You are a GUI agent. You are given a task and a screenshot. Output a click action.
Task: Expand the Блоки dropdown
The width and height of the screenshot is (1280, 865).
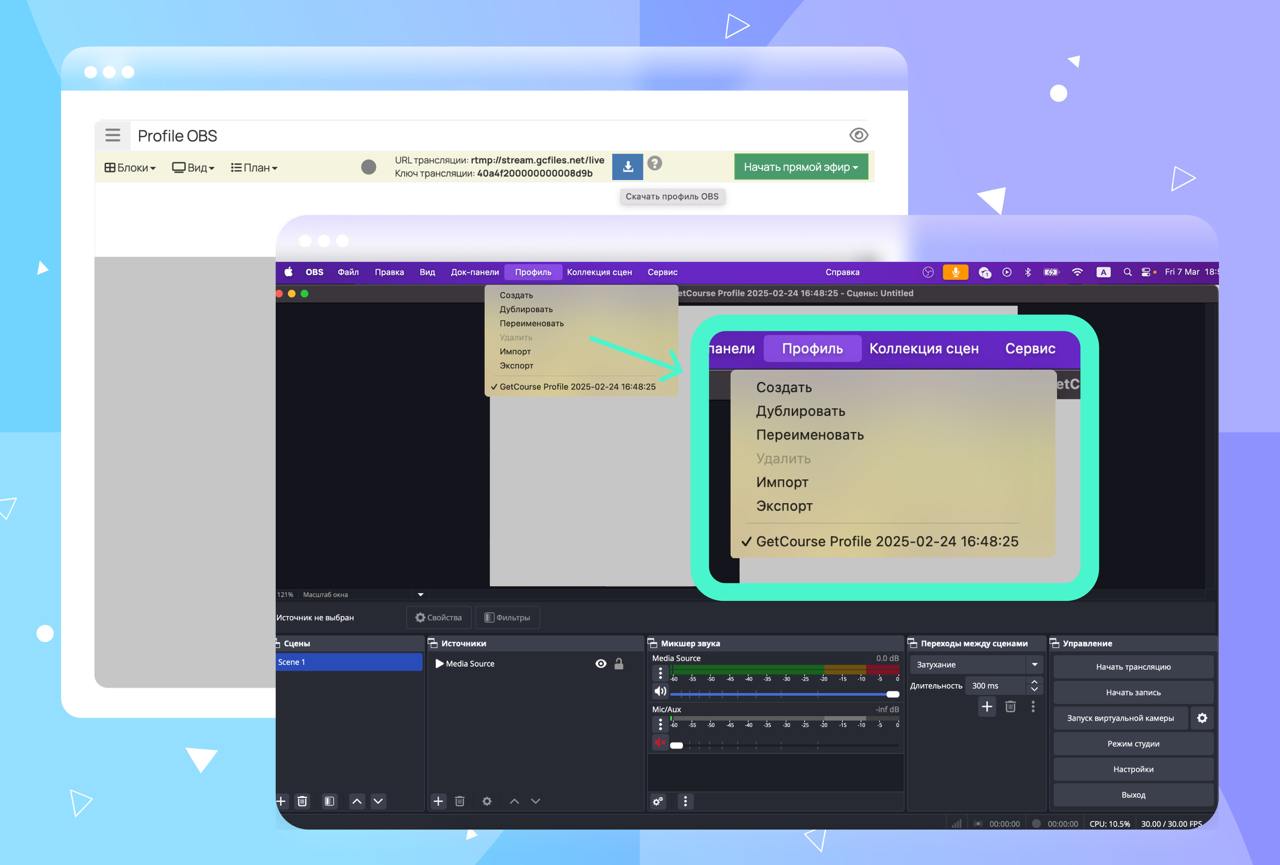click(130, 168)
